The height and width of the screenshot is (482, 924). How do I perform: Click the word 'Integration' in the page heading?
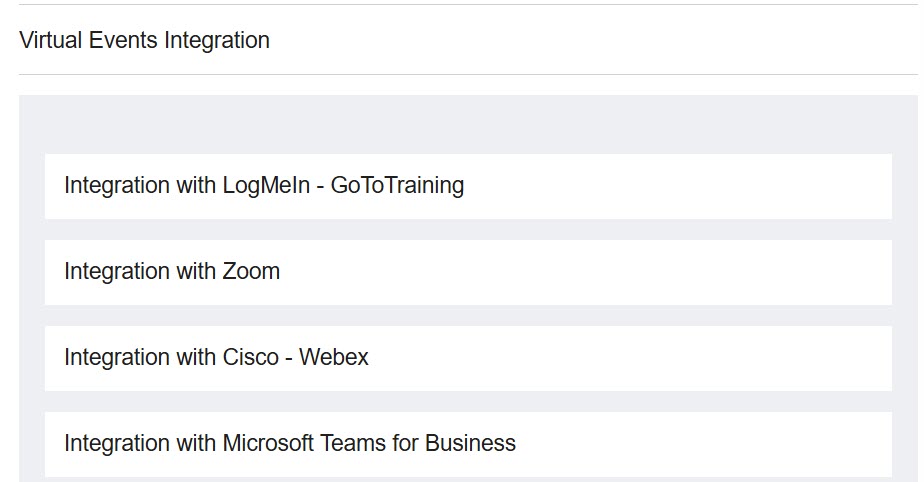click(217, 41)
